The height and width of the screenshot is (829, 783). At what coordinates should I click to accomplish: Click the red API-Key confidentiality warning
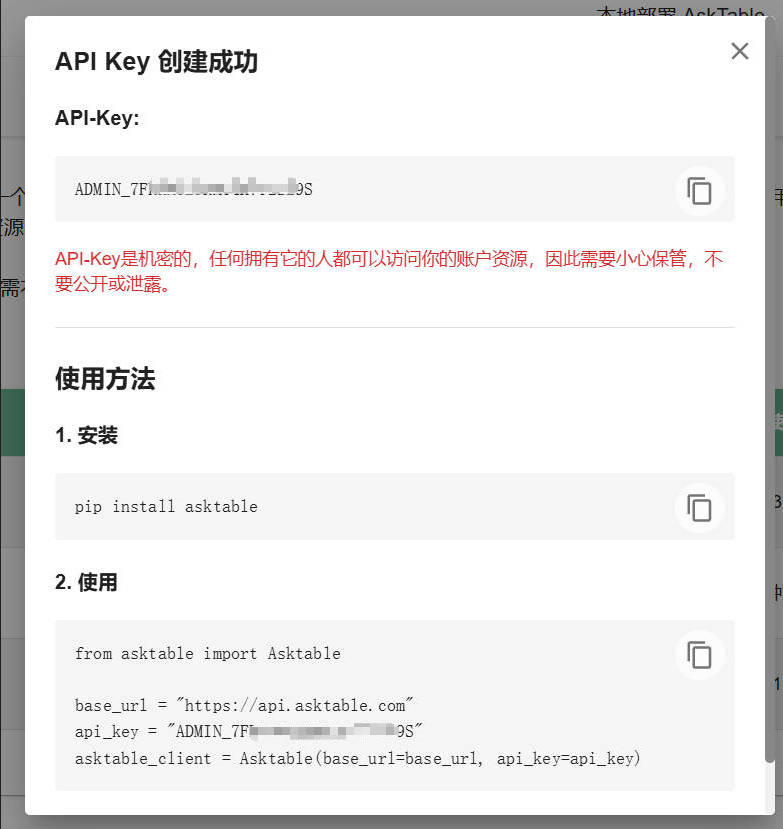click(389, 271)
